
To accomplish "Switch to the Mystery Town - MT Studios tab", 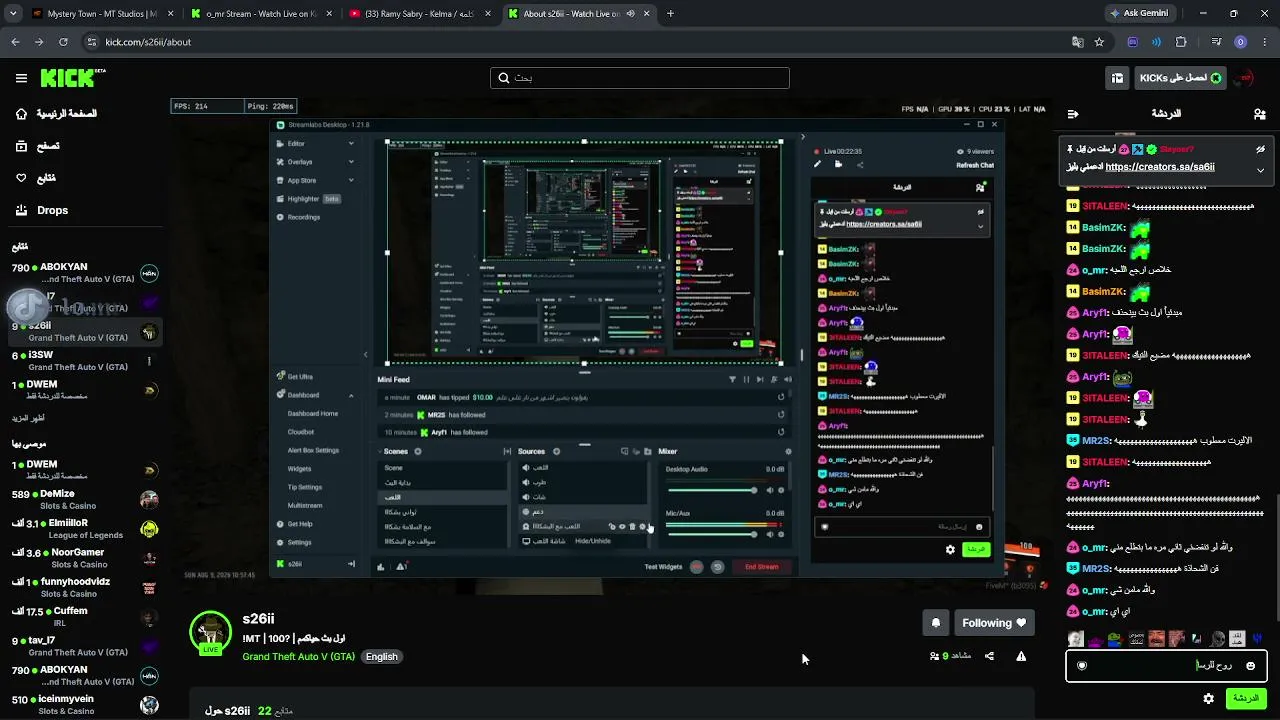I will [x=100, y=14].
